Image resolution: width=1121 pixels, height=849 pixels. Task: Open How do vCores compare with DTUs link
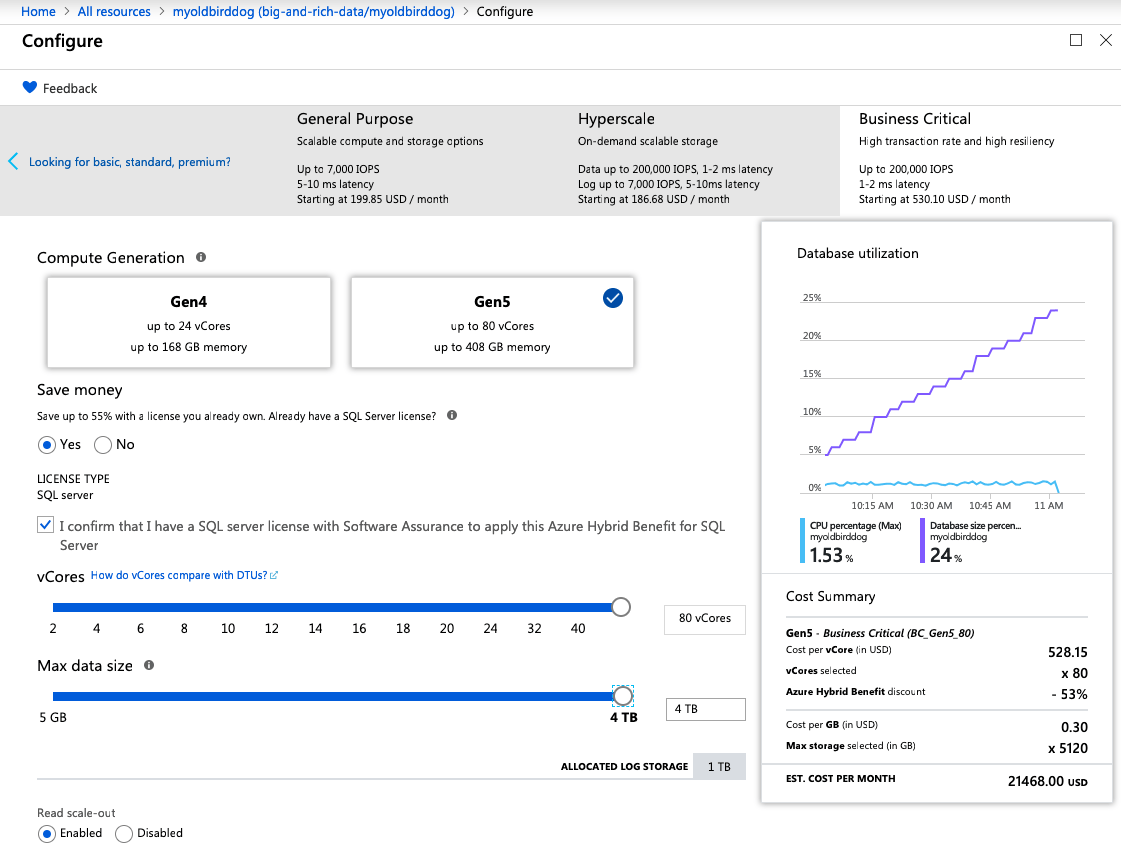[179, 575]
